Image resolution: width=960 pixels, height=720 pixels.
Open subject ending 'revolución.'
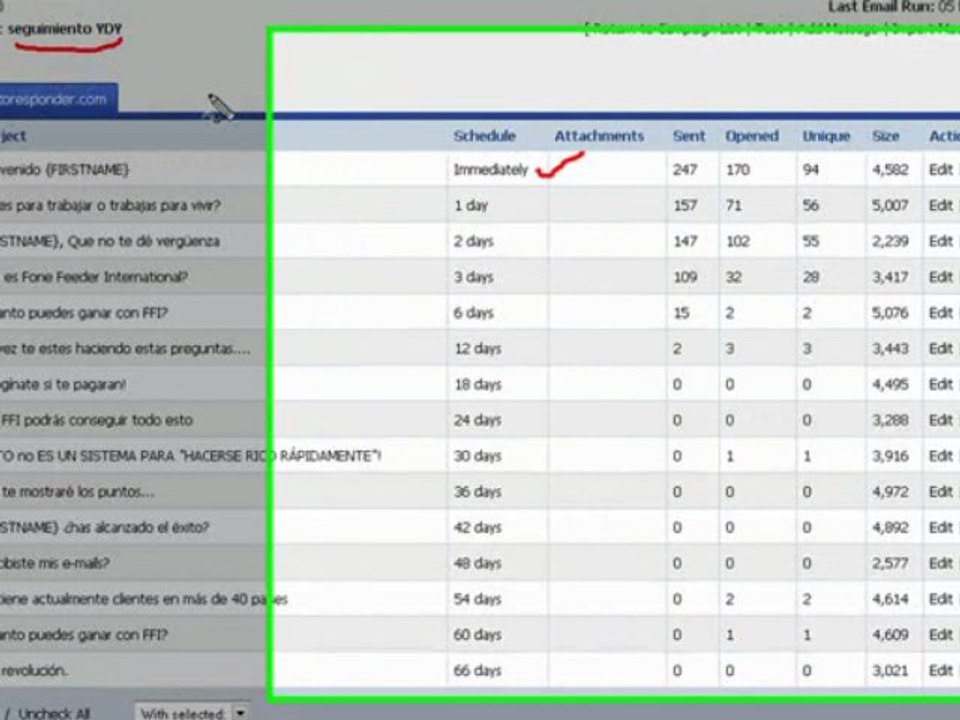pos(34,670)
